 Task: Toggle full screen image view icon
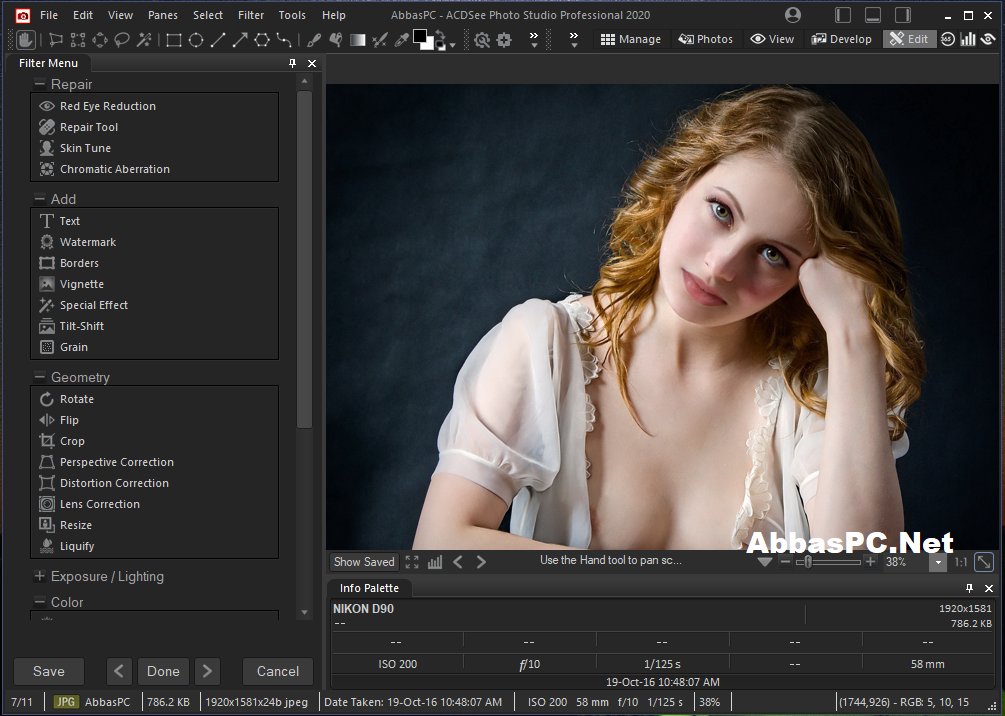[412, 562]
